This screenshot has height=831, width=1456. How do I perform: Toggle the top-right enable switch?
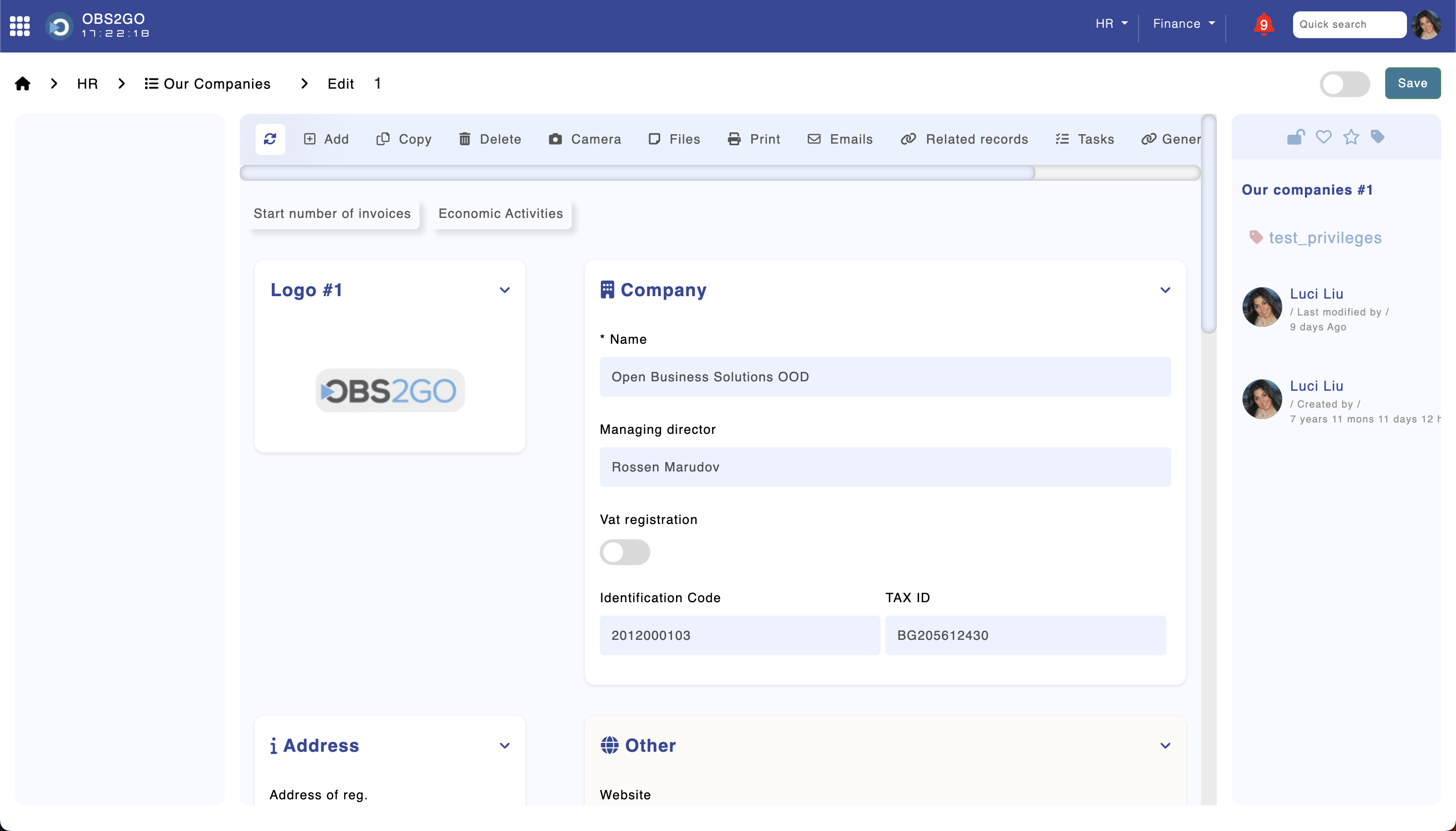click(1345, 84)
